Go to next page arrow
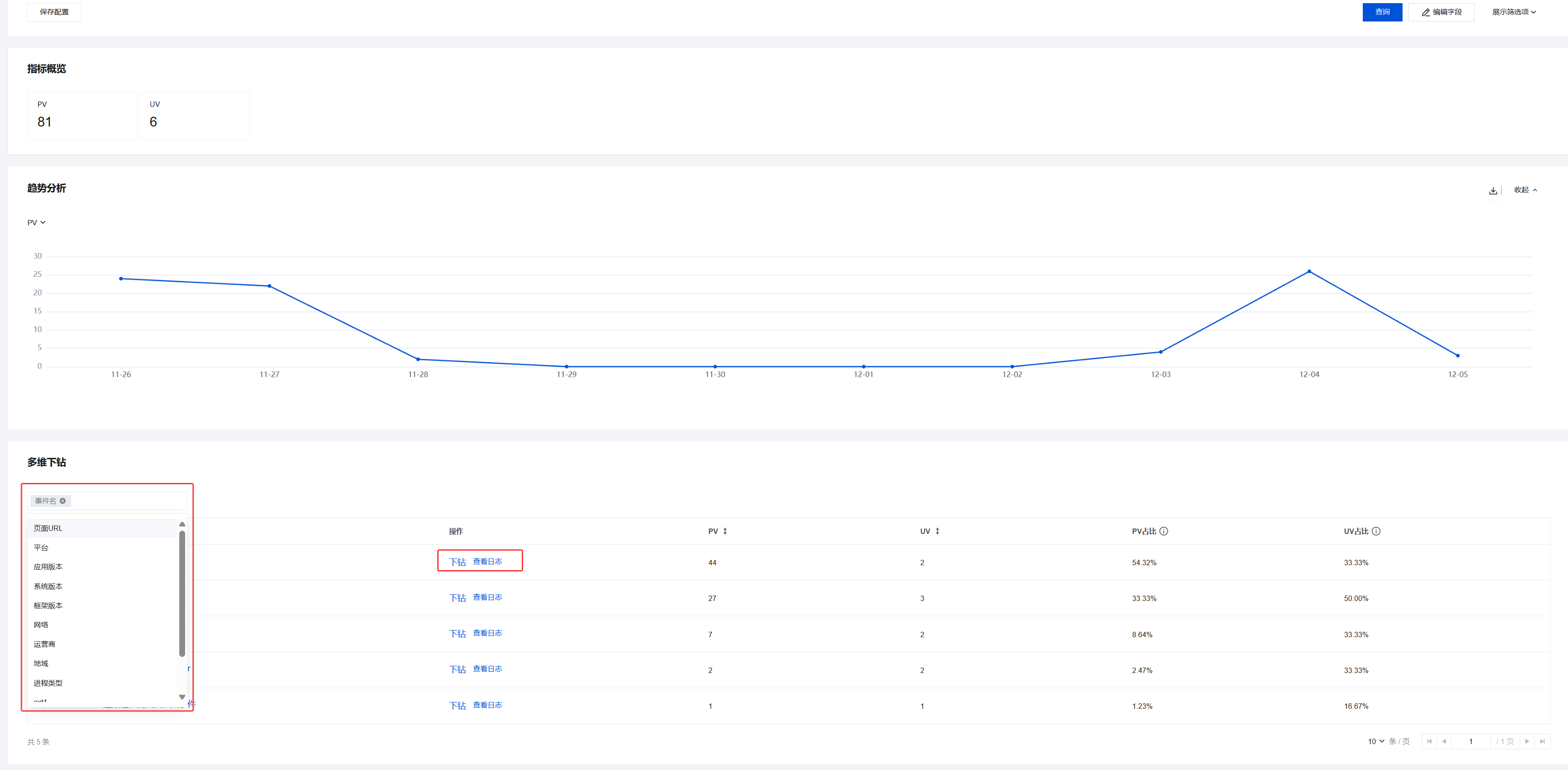The height and width of the screenshot is (770, 1568). (1527, 741)
